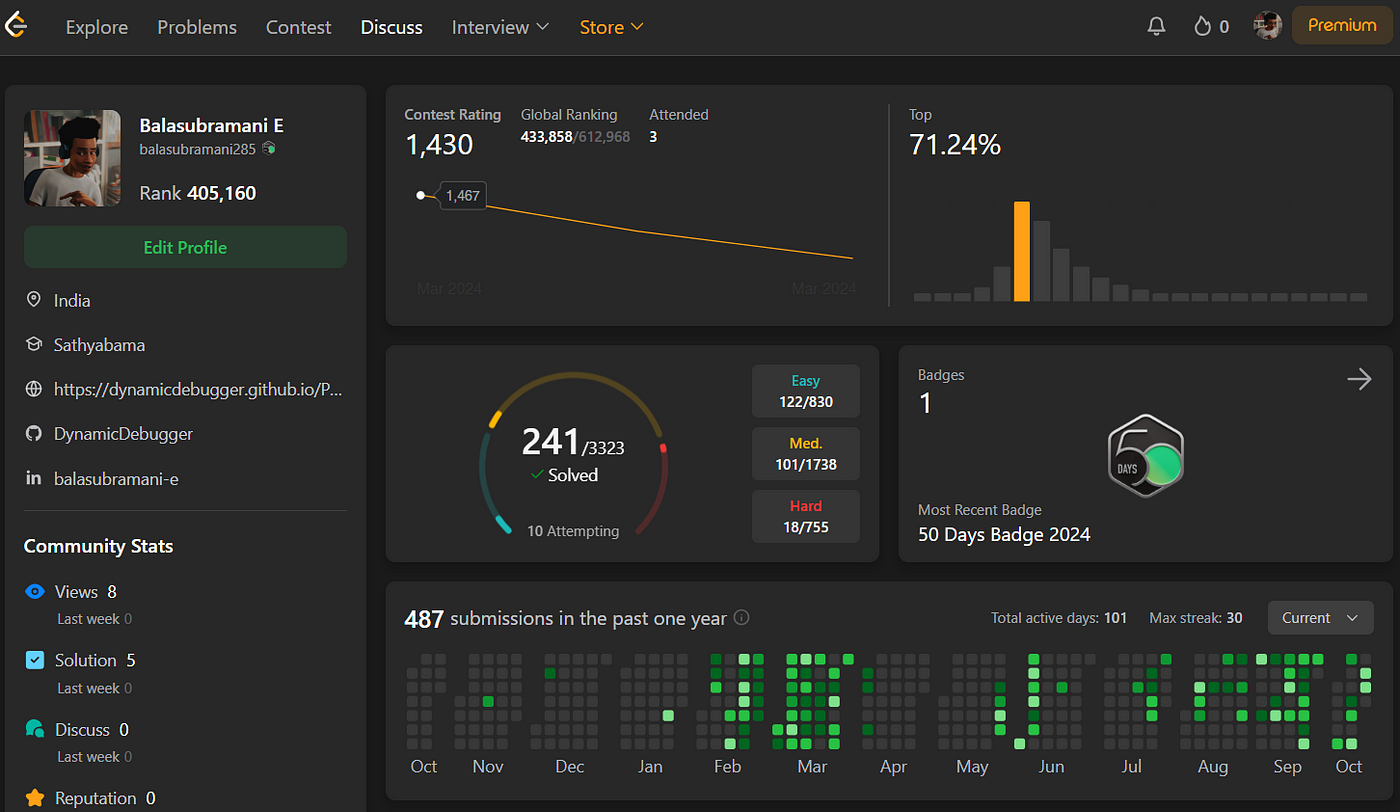
Task: Click the Solution checkmark icon
Action: pos(35,660)
